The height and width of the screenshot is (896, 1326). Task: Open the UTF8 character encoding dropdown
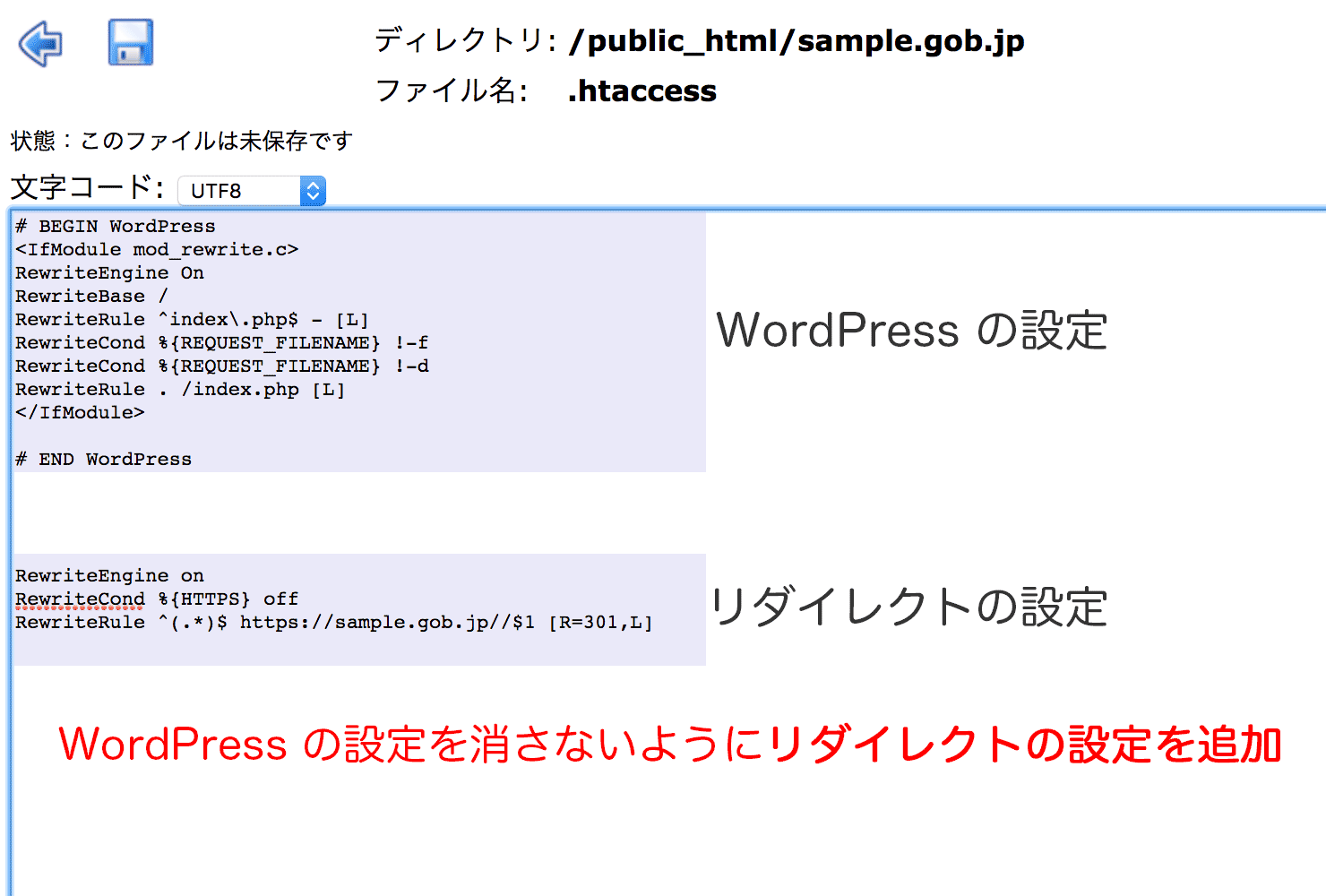(252, 191)
